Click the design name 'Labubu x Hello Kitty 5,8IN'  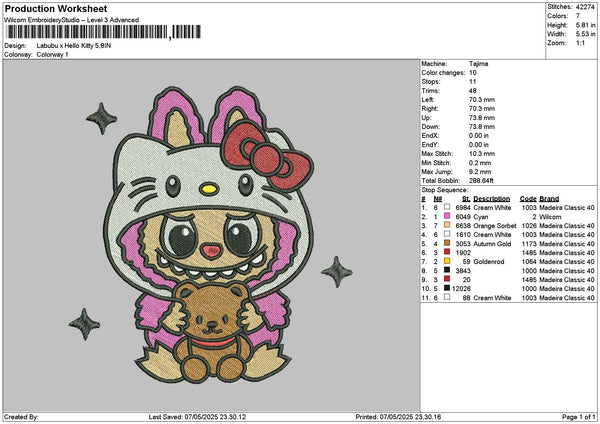(x=74, y=46)
